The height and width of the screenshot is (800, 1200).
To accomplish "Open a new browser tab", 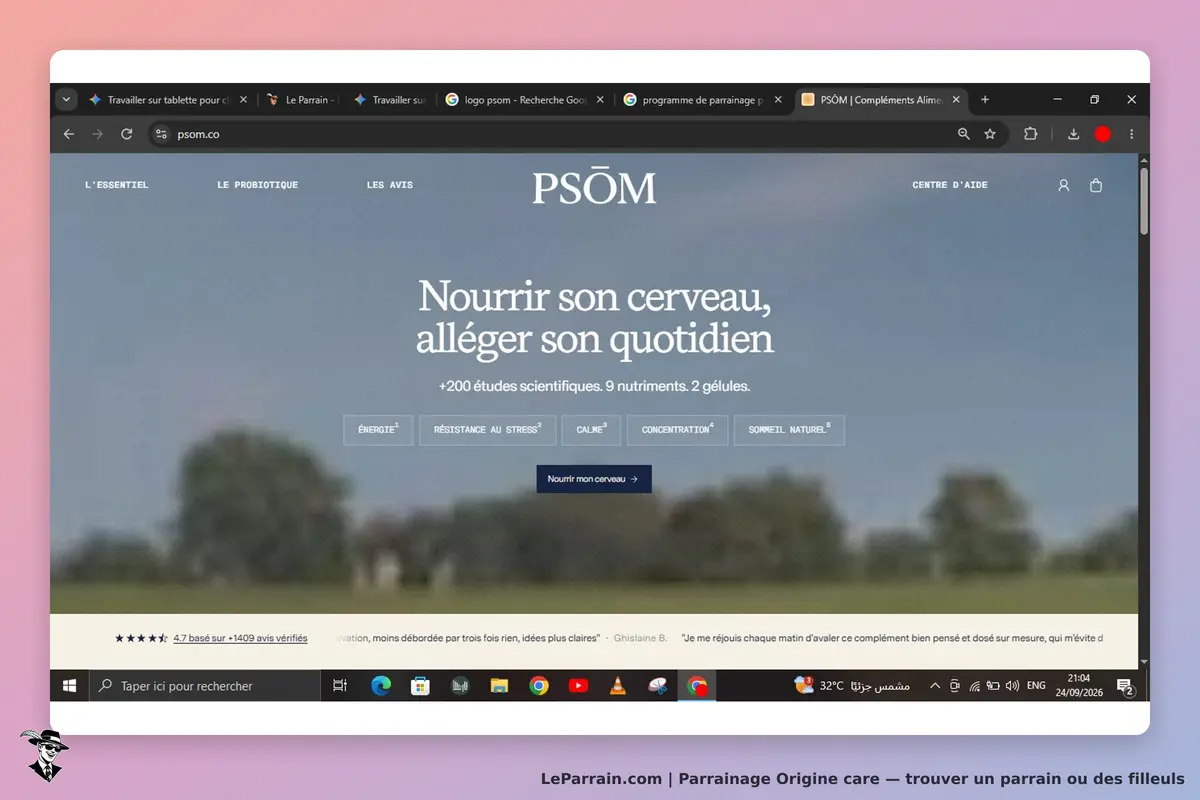I will [x=985, y=100].
